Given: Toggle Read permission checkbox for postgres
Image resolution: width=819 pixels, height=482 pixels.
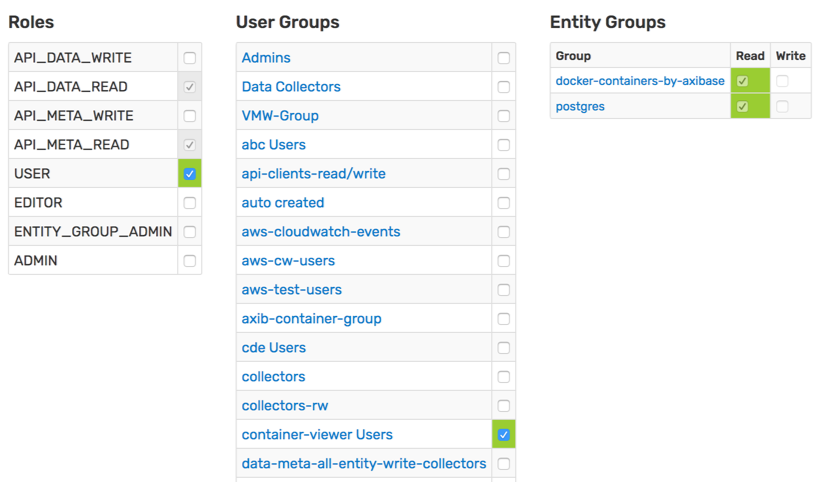Looking at the screenshot, I should tap(742, 107).
